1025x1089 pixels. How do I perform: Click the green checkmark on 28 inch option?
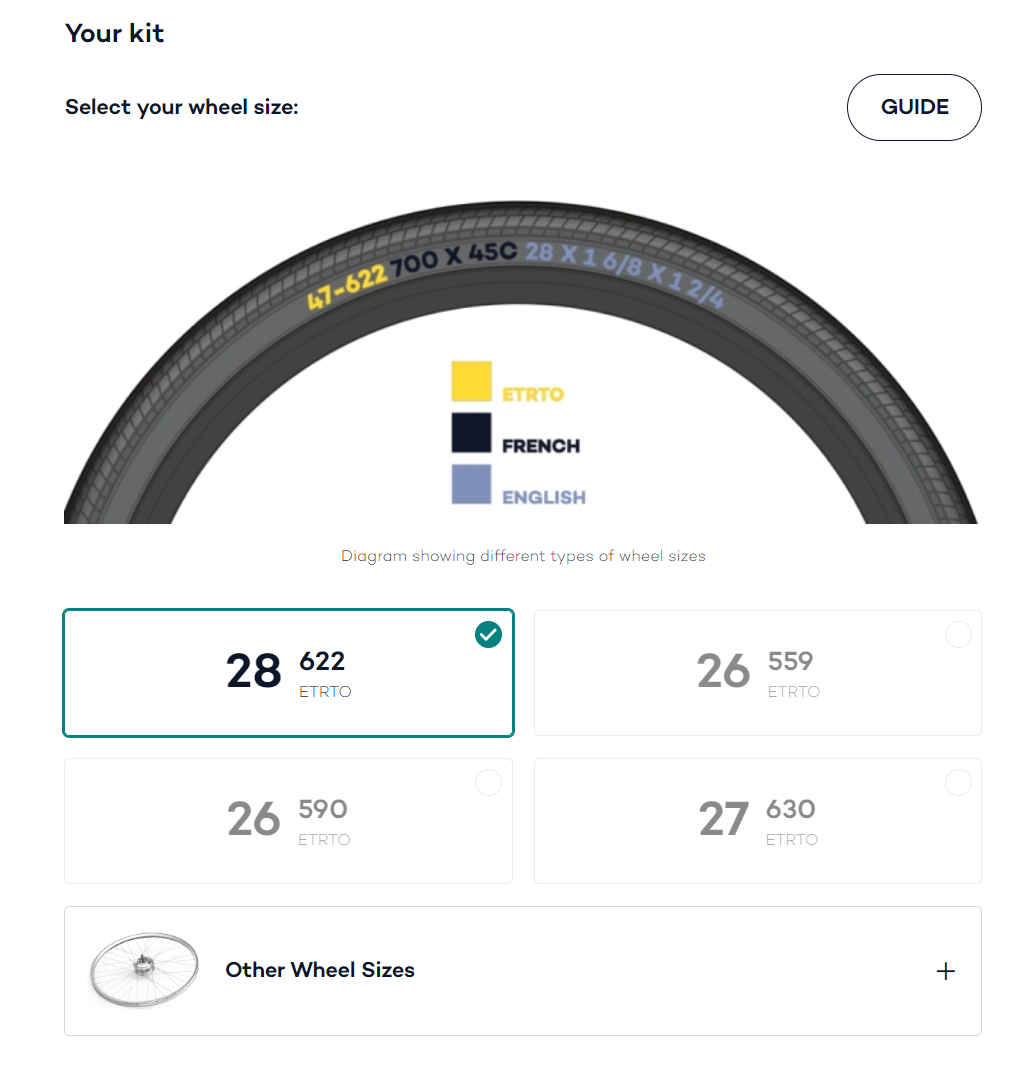488,634
